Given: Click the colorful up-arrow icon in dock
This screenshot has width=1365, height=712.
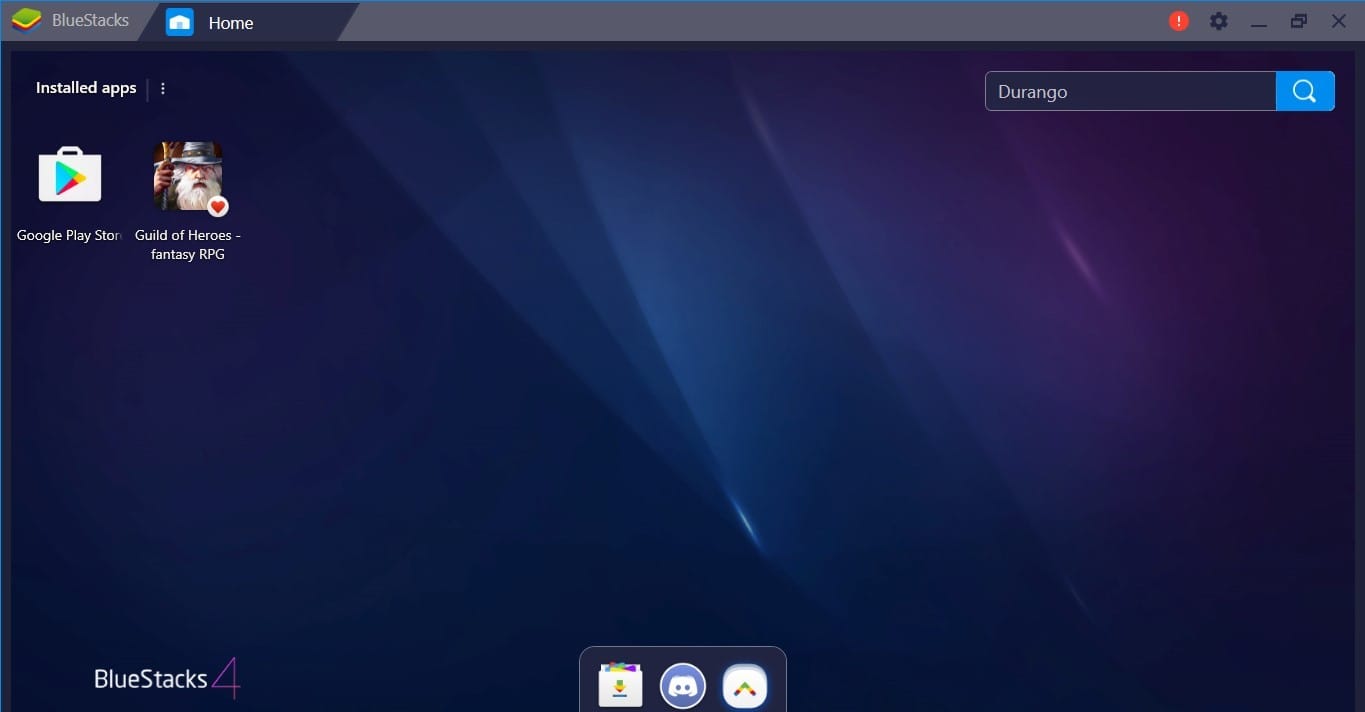Looking at the screenshot, I should 745,686.
